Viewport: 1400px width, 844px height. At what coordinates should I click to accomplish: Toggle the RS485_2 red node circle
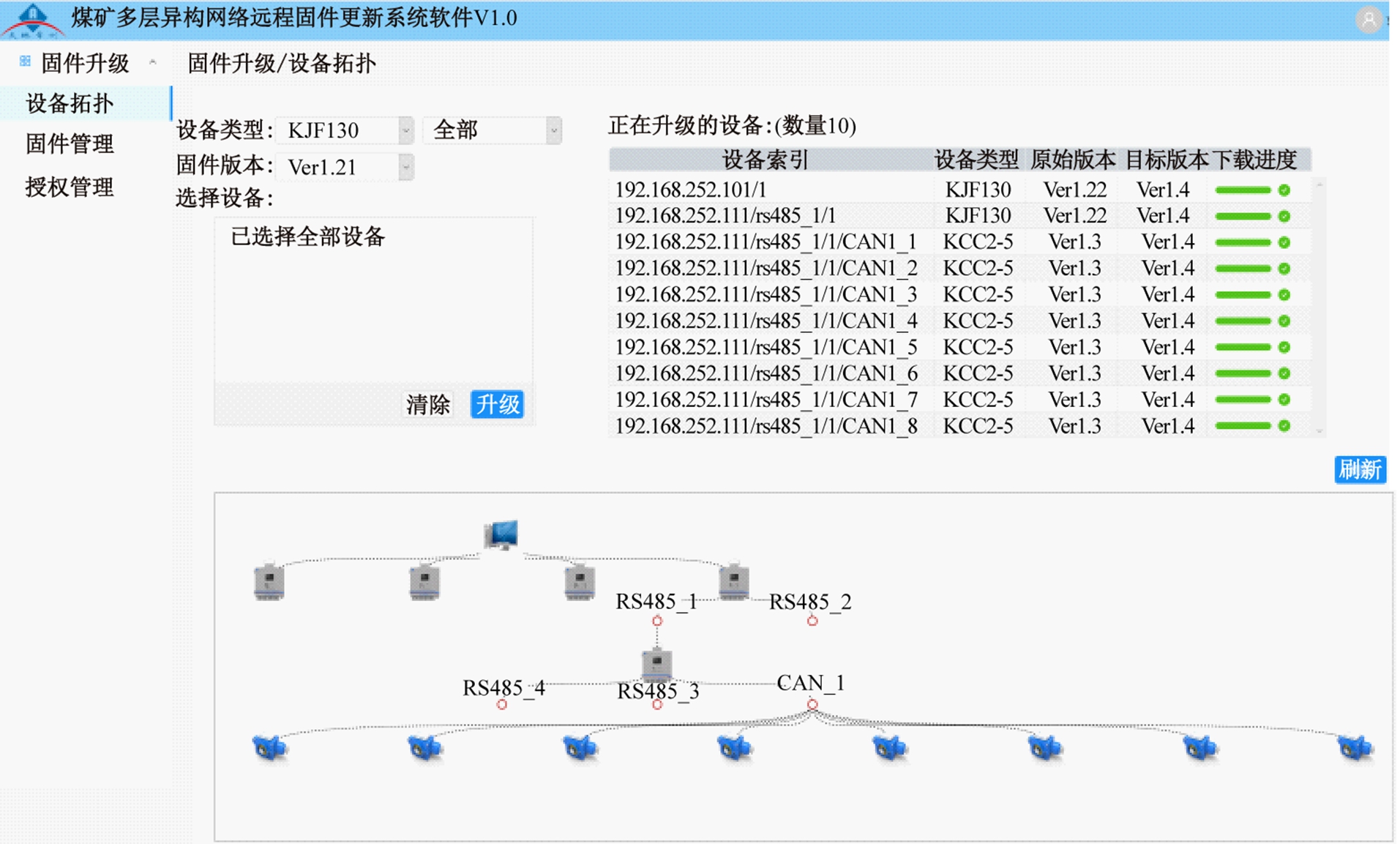pyautogui.click(x=812, y=621)
